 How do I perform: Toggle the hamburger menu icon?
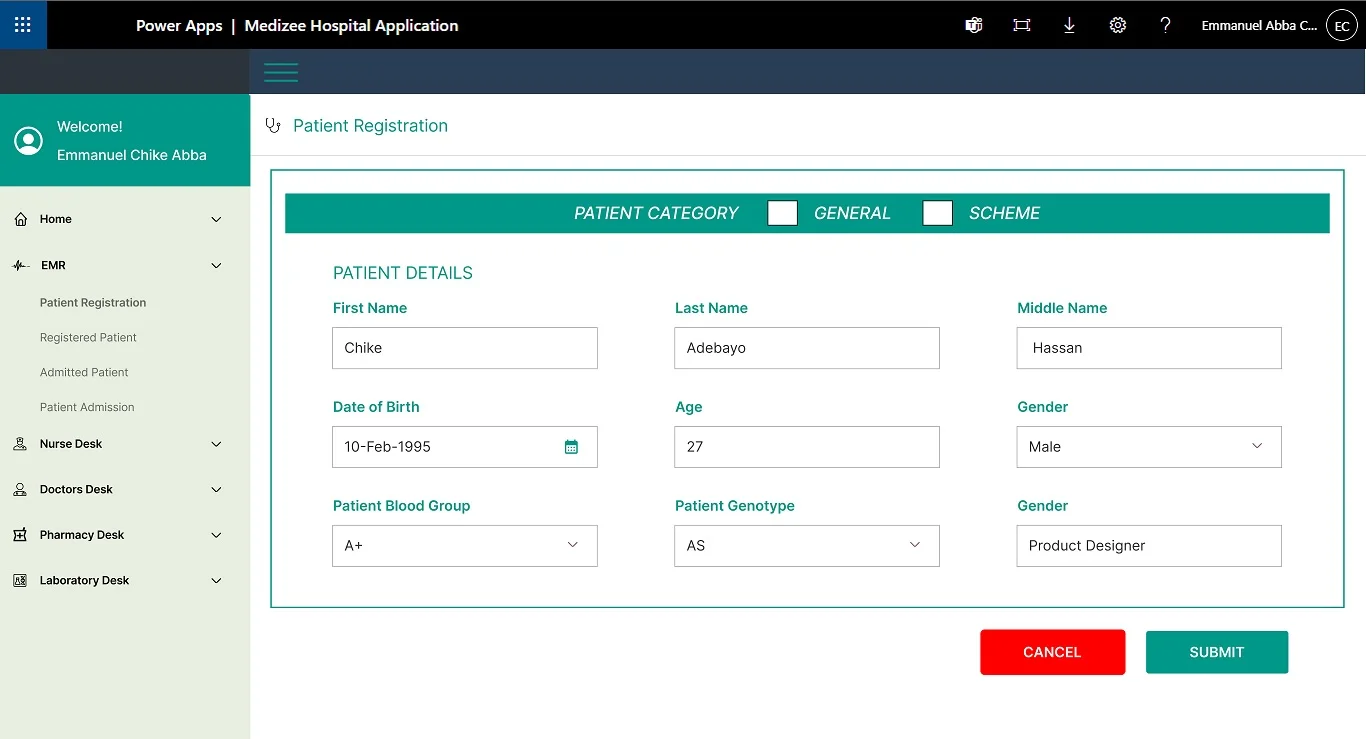click(x=281, y=72)
